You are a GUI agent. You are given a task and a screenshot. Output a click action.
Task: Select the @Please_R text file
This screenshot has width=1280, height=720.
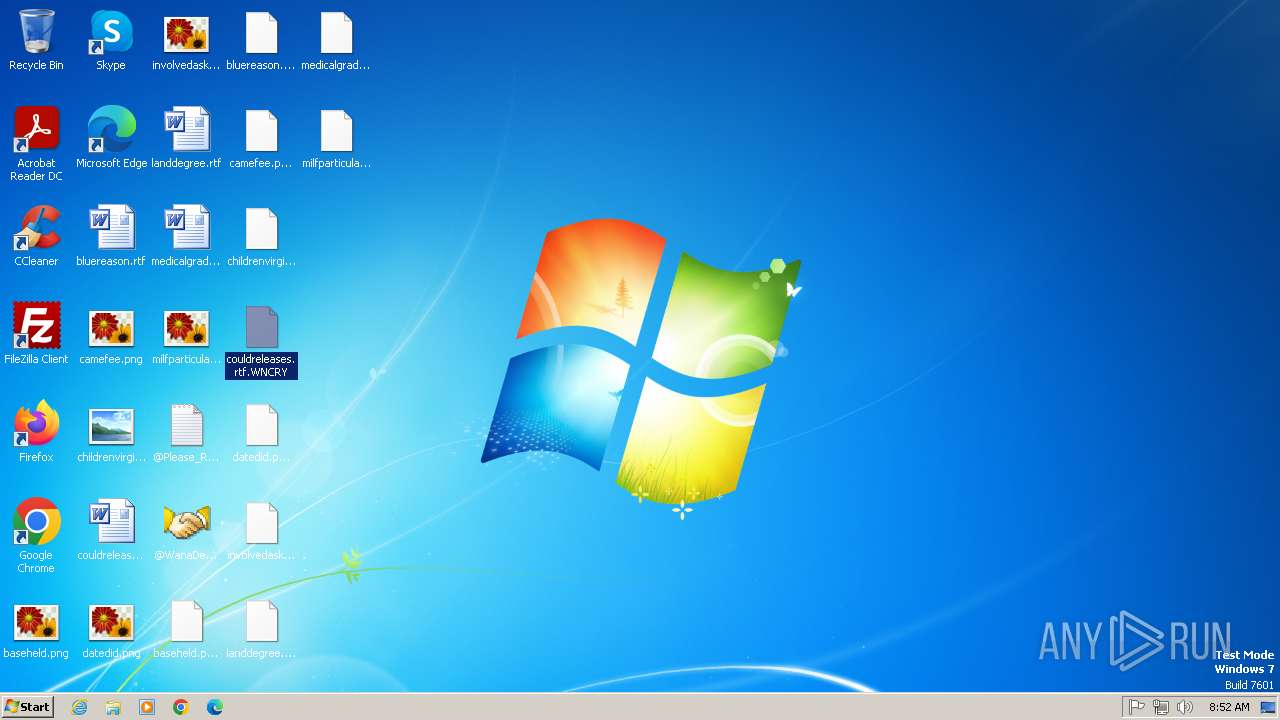click(186, 432)
